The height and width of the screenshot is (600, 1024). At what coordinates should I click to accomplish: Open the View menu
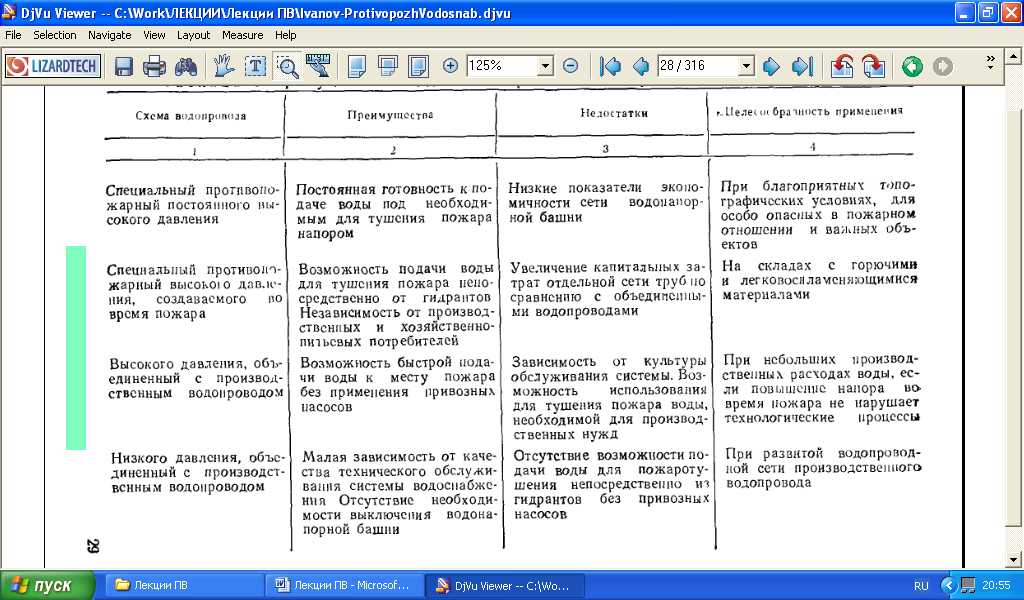(x=154, y=35)
